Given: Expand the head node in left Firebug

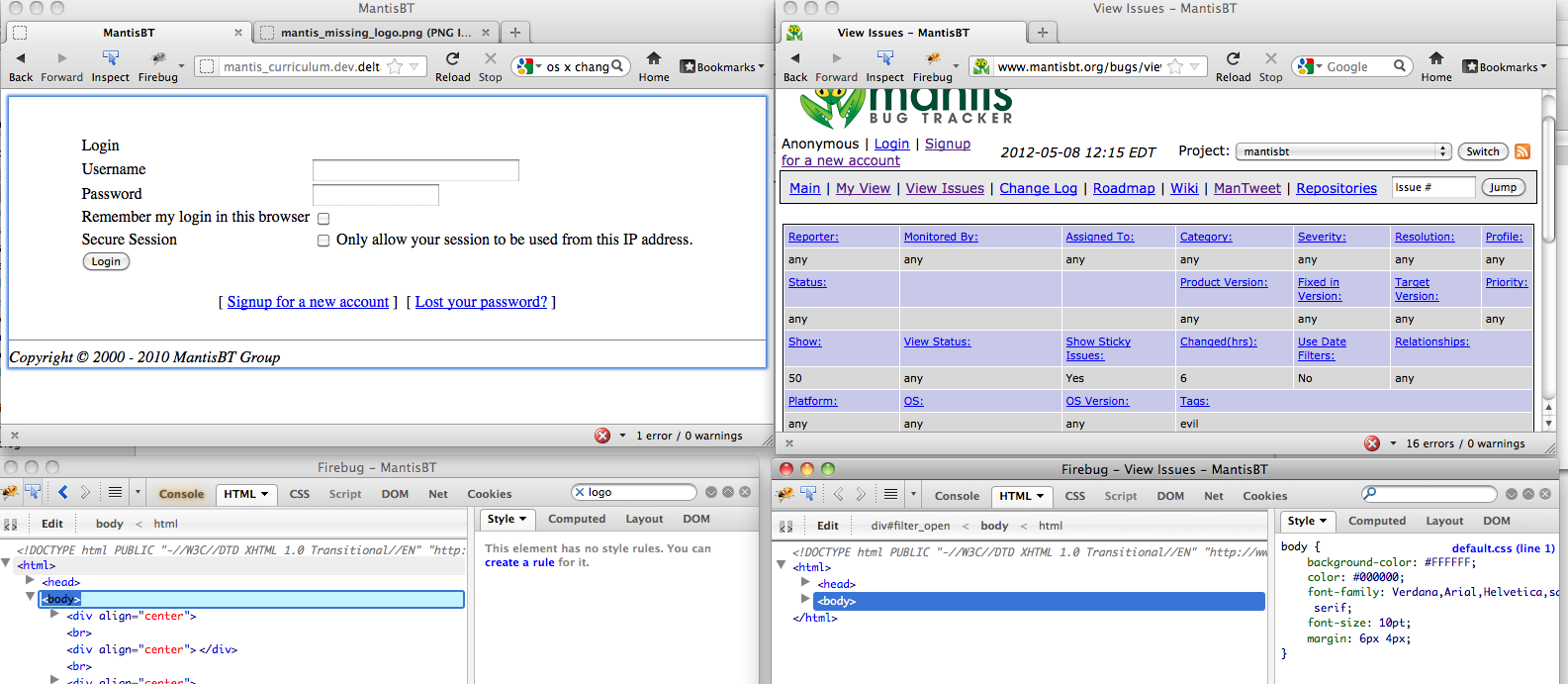Looking at the screenshot, I should point(31,581).
